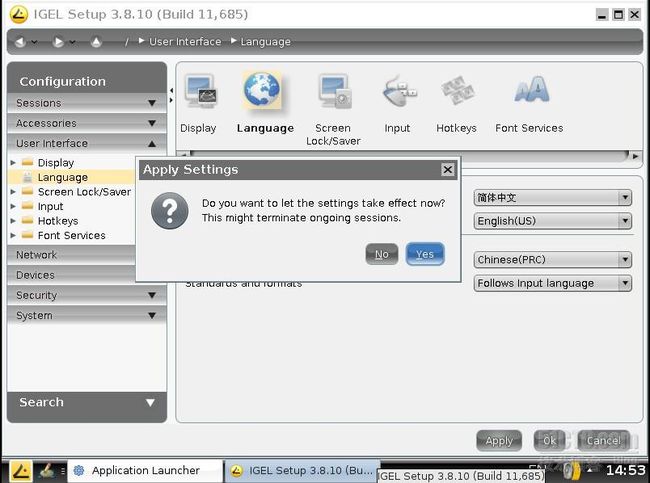Go back with the navigation back arrow
Screen dimensions: 650x483
point(19,42)
